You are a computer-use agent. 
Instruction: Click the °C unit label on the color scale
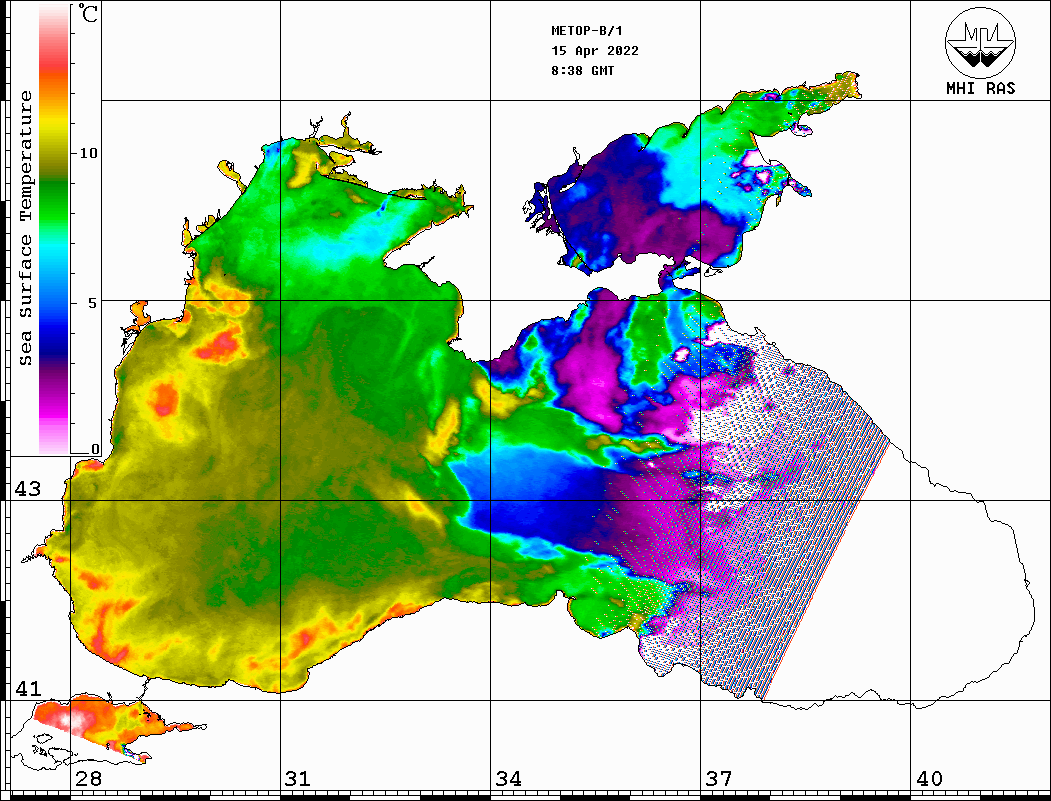(x=88, y=13)
